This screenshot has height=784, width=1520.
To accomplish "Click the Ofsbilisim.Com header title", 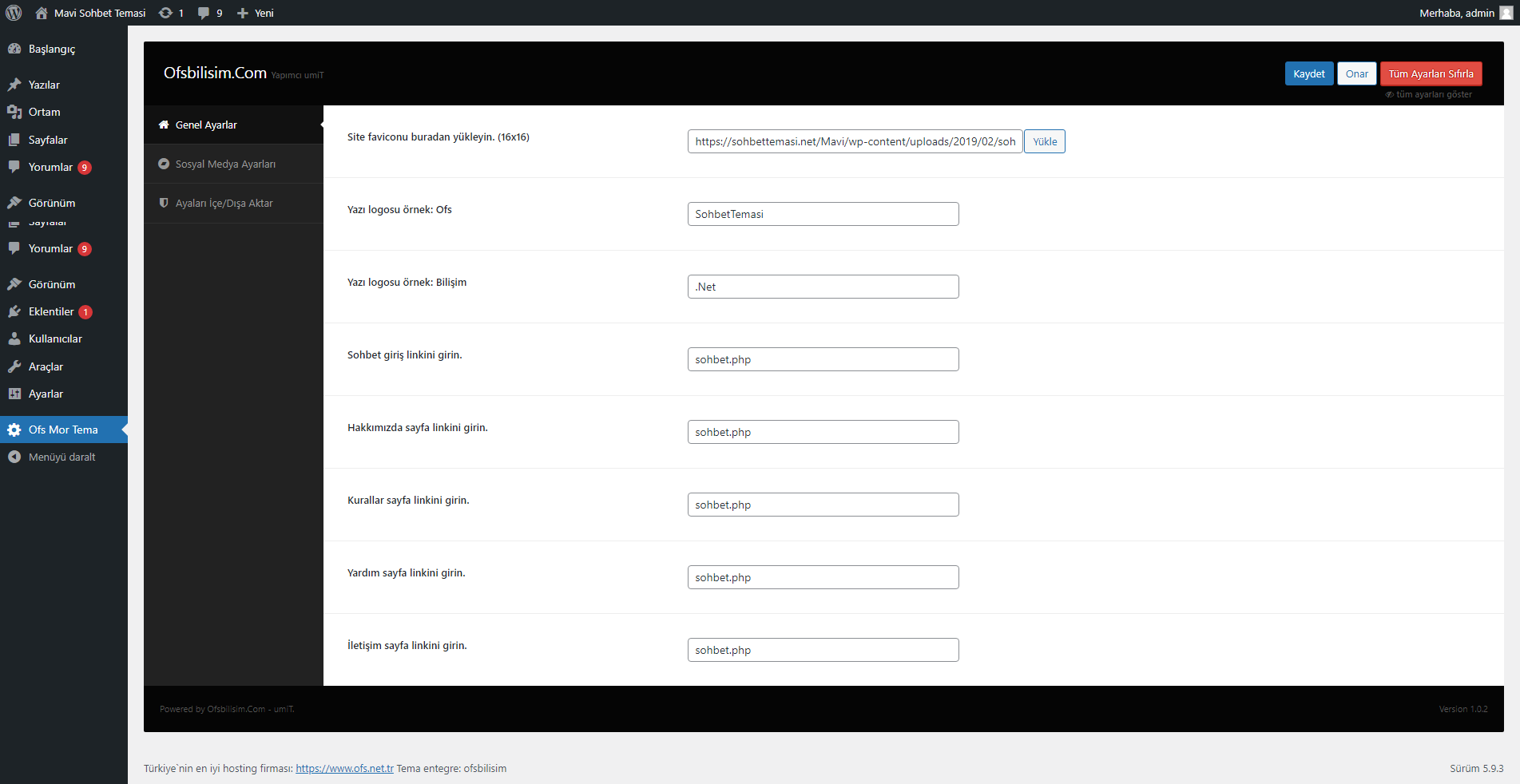I will 215,73.
